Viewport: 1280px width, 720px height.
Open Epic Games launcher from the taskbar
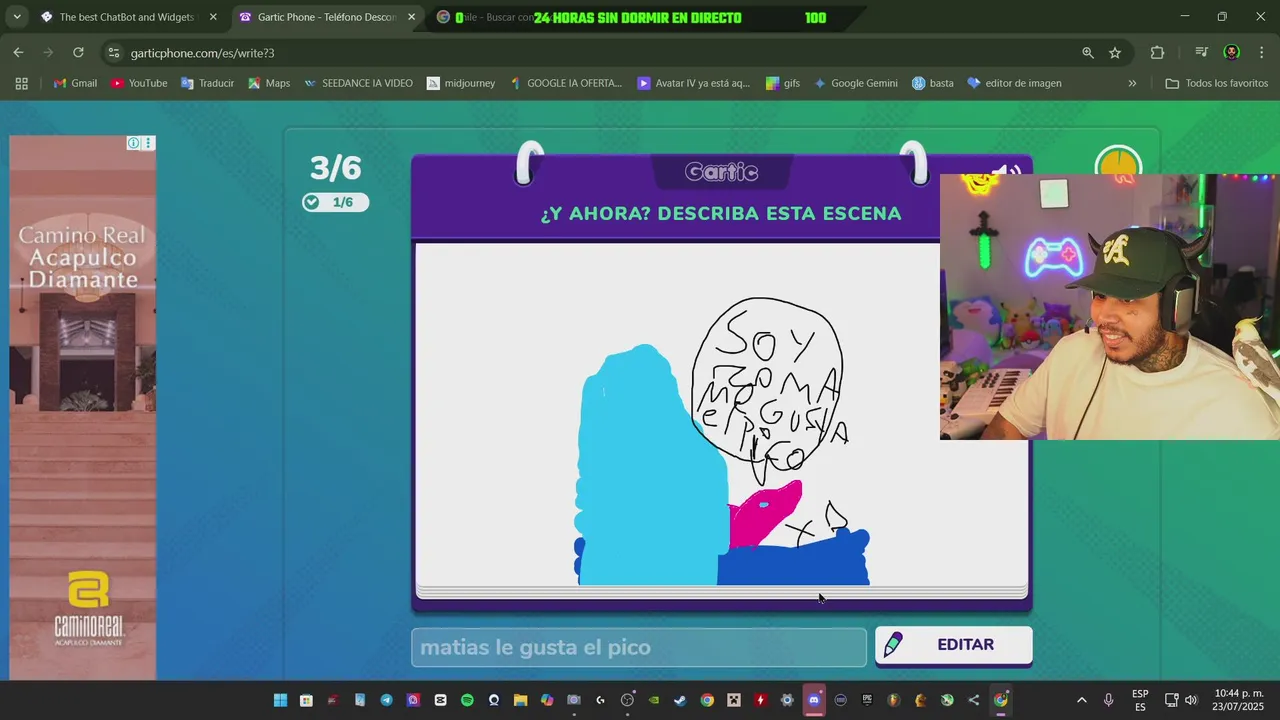[x=867, y=700]
